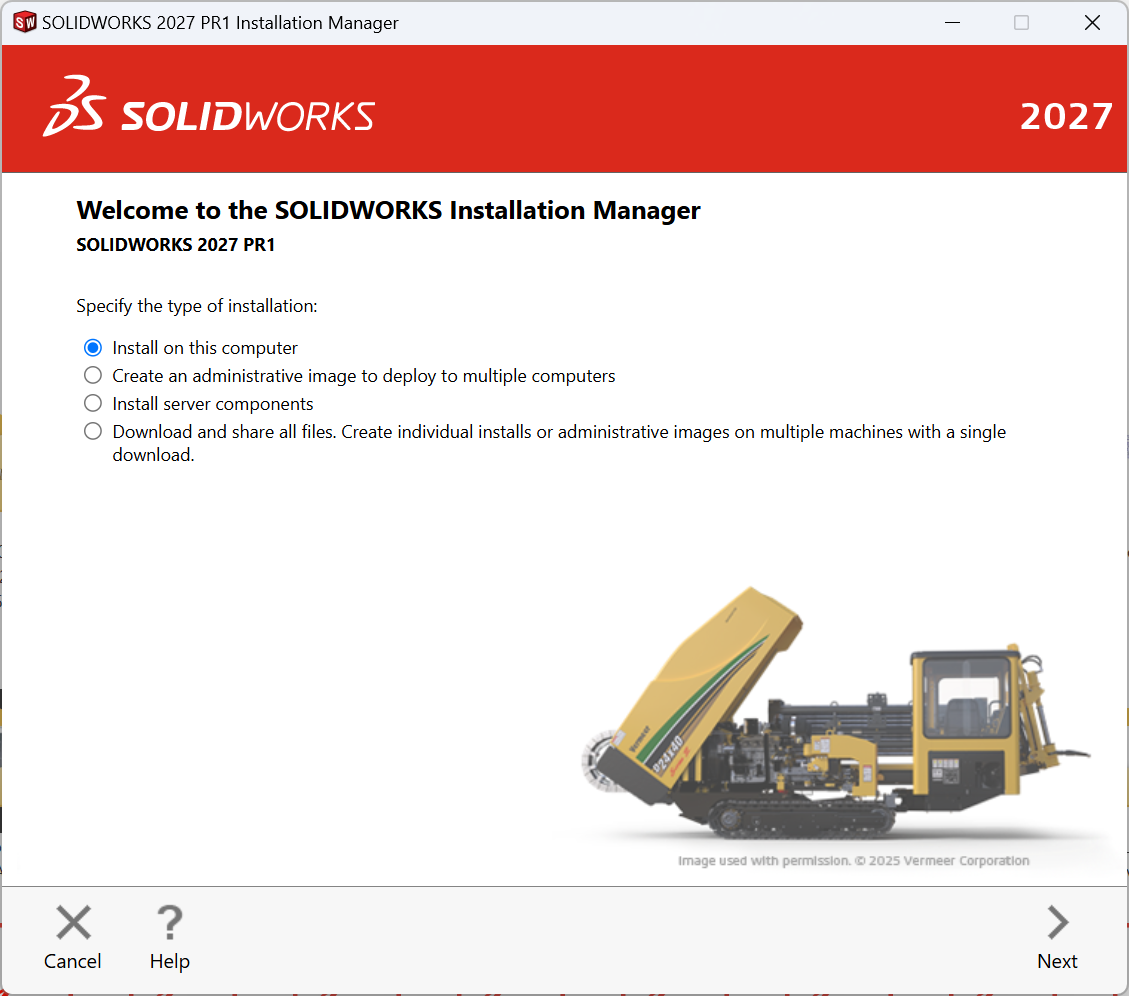This screenshot has height=996, width=1129.
Task: Click the Welcome to the SOLIDWORKS Installation Manager heading
Action: click(x=388, y=210)
